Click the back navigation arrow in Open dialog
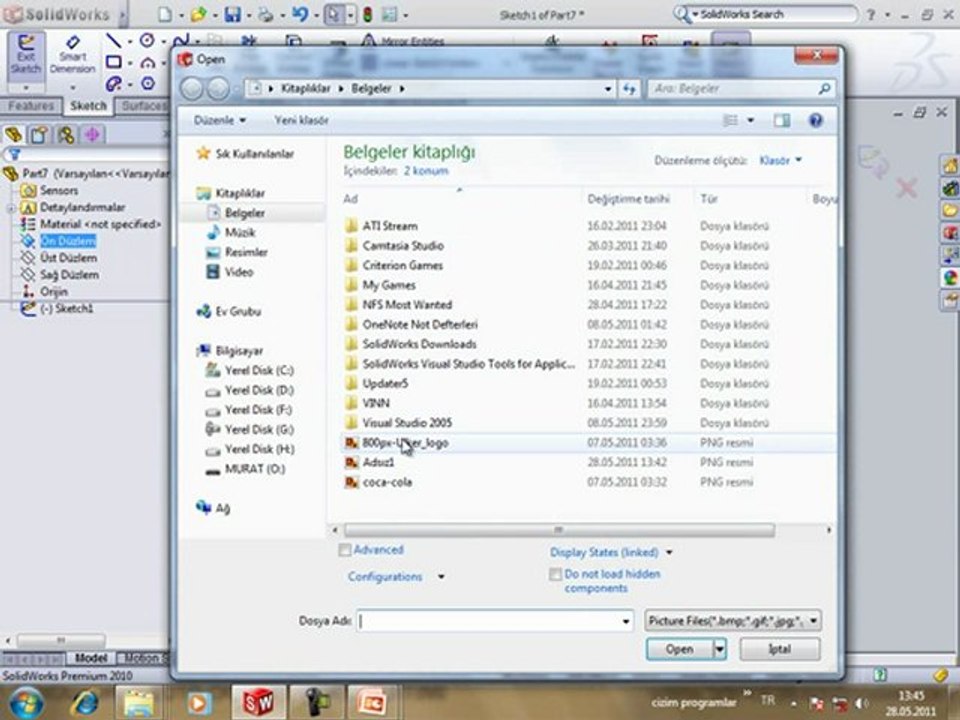This screenshot has width=960, height=720. pyautogui.click(x=192, y=89)
